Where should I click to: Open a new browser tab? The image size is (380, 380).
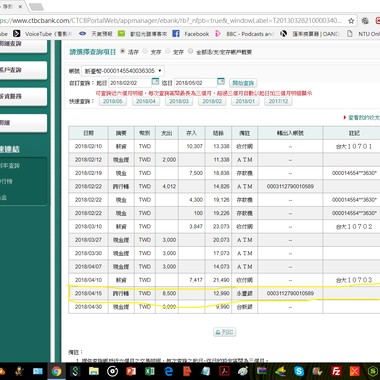pyautogui.click(x=36, y=6)
